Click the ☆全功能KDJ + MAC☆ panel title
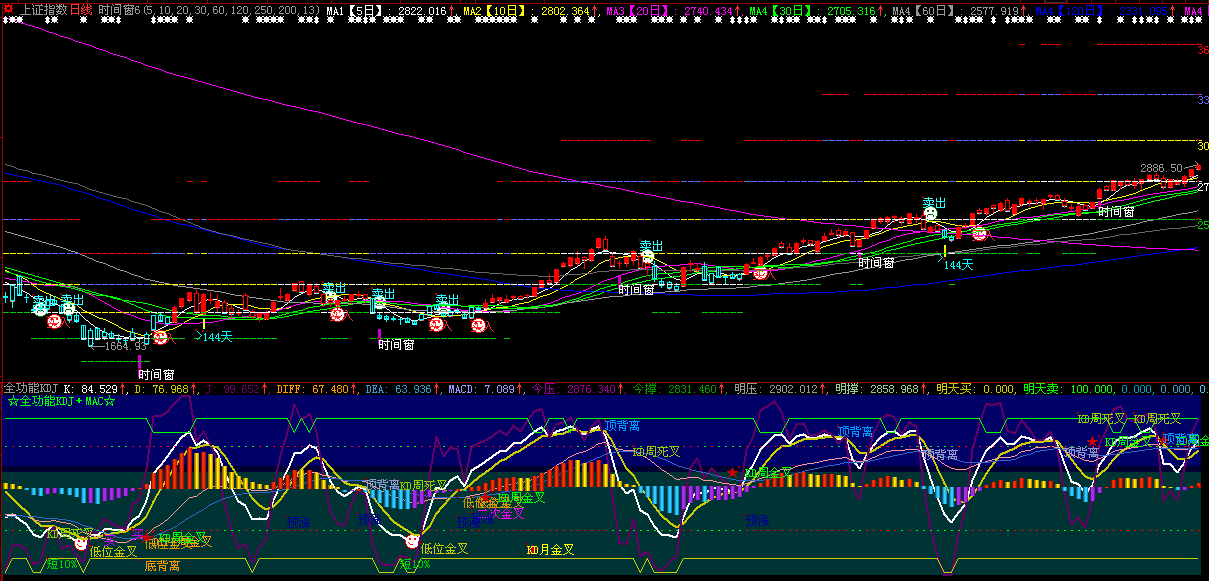This screenshot has width=1209, height=581. [62, 401]
